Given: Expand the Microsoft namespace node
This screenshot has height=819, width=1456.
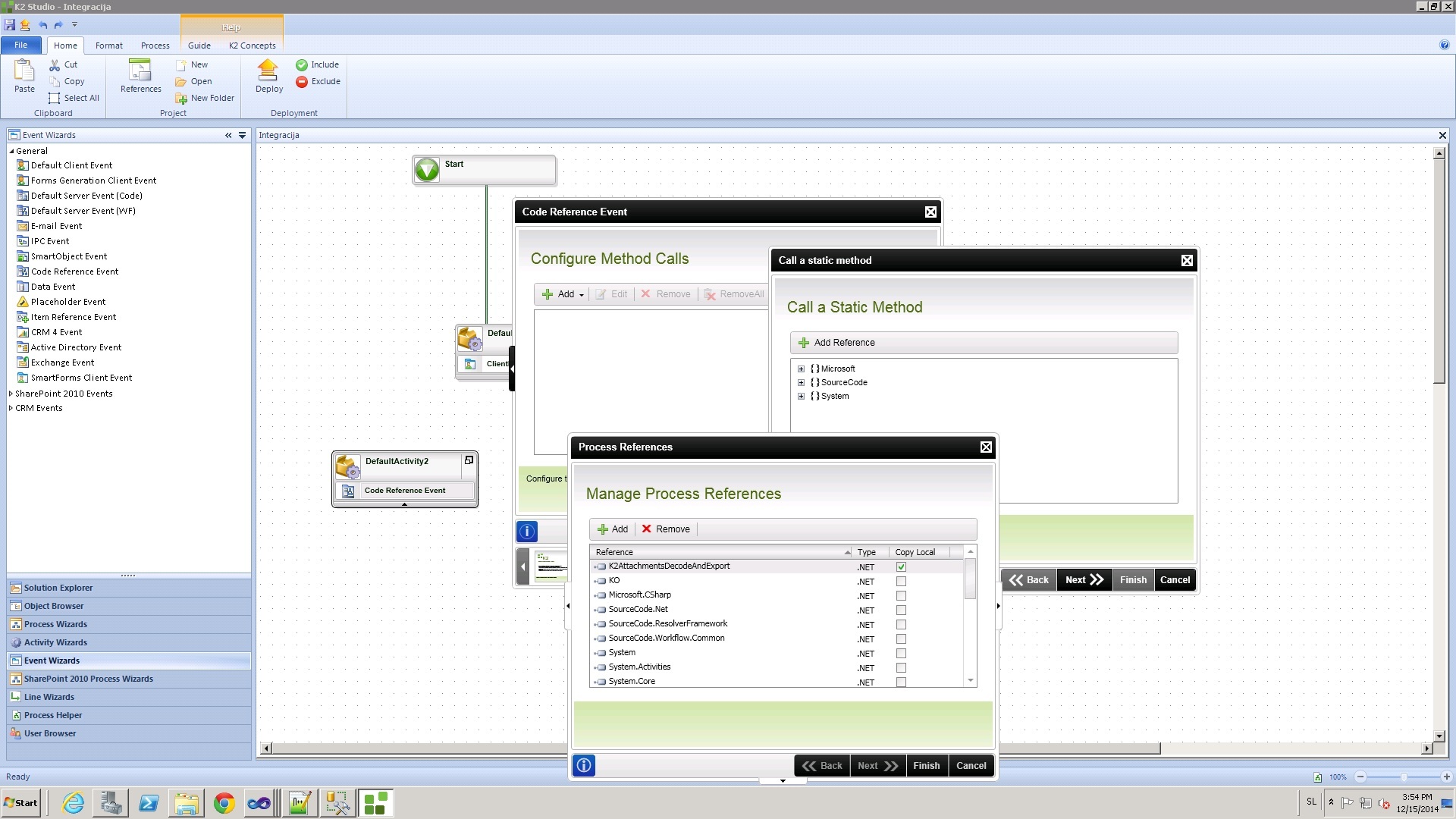Looking at the screenshot, I should (801, 369).
